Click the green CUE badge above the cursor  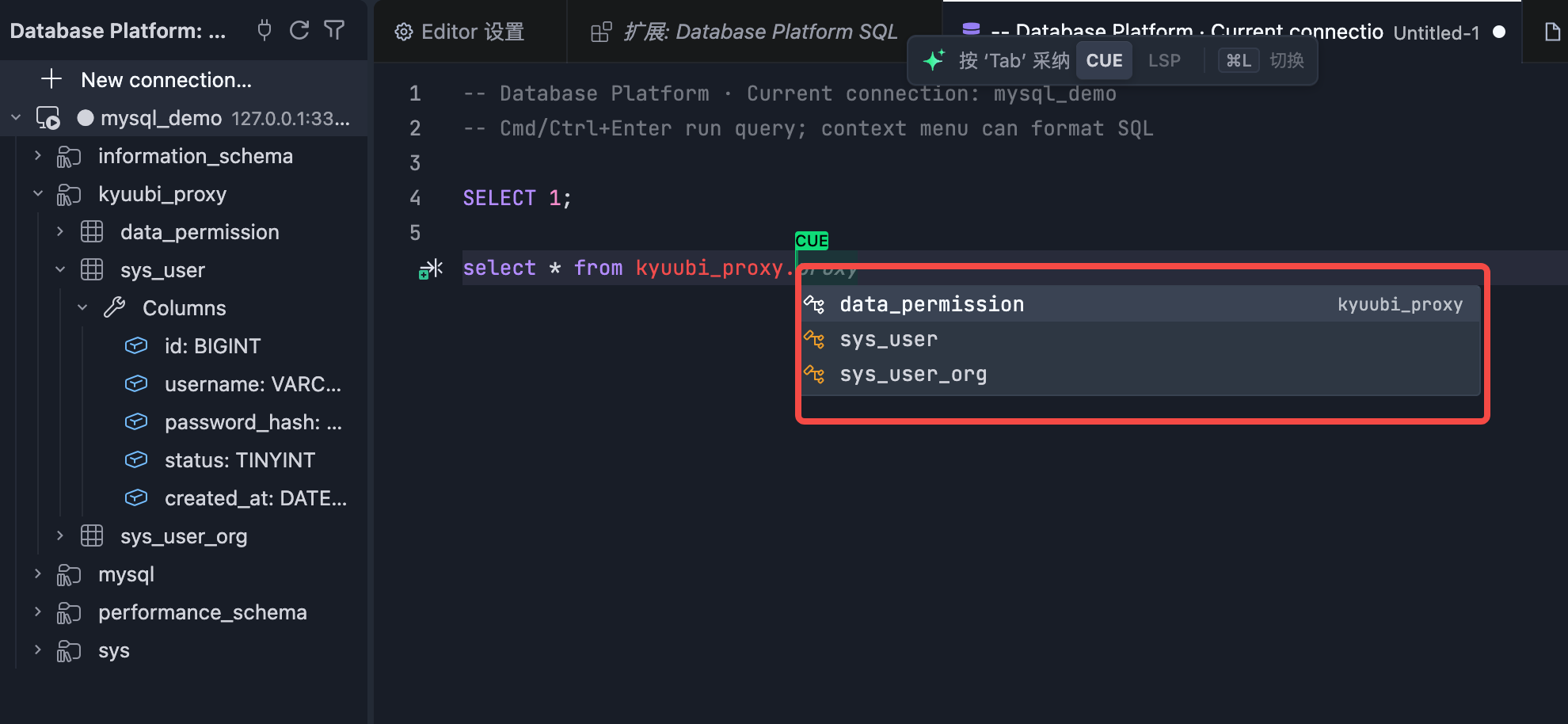tap(812, 241)
